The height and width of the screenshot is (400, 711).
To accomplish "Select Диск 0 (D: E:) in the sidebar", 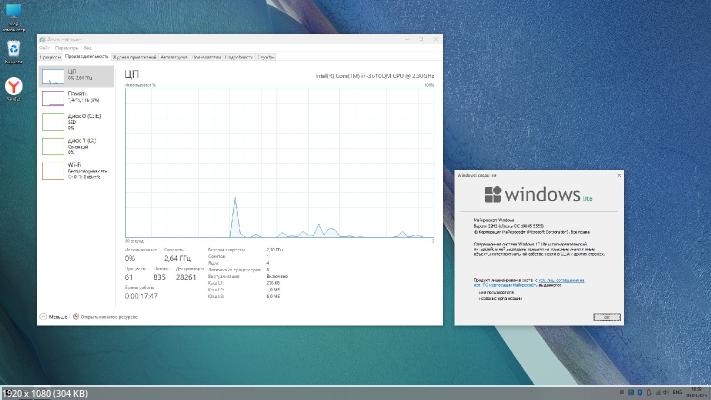I will pyautogui.click(x=76, y=122).
